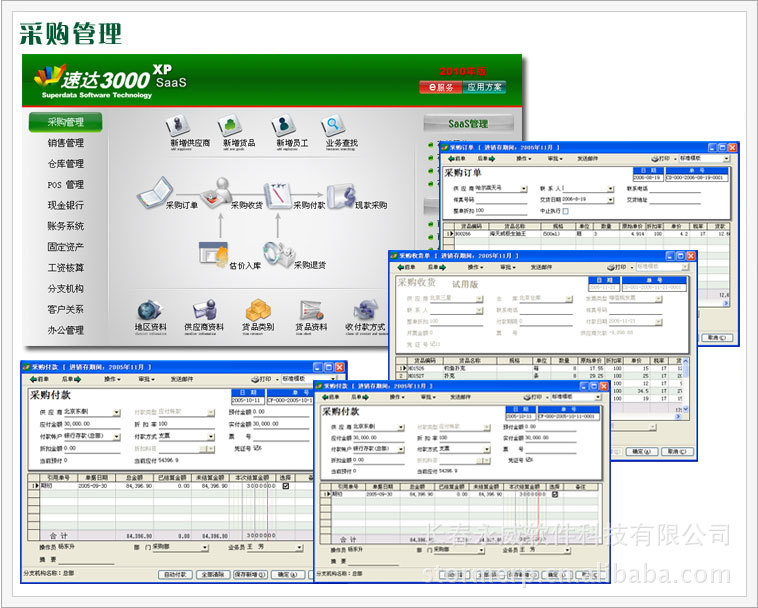Click the 新增货品 icon
758x608 pixels.
[x=230, y=125]
